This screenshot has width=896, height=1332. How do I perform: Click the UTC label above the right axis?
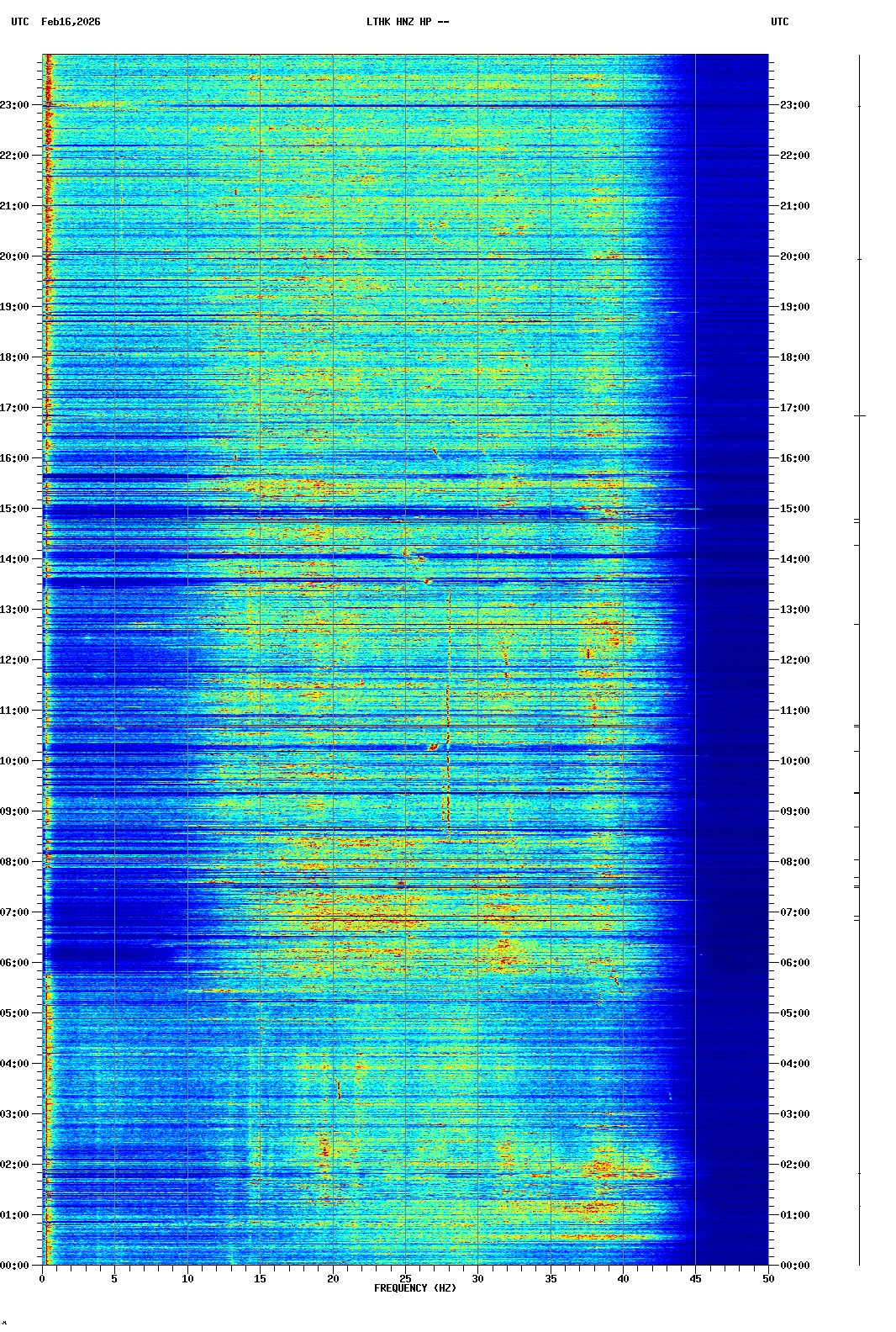pyautogui.click(x=779, y=22)
